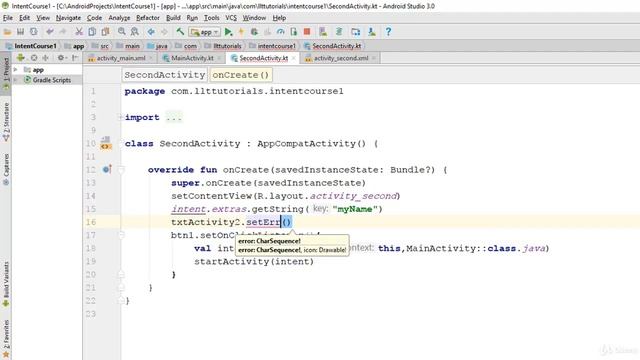Open the Analyze menu

coord(119,18)
